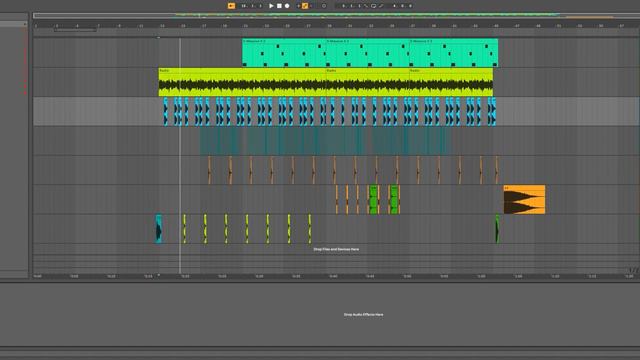Click the time ruler below the tracks

click(336, 276)
